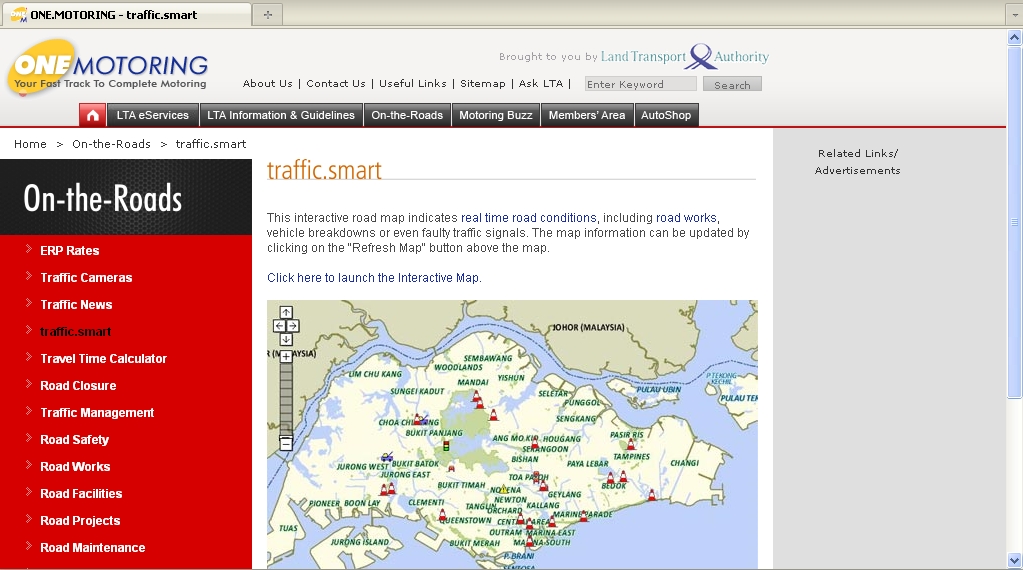1023x570 pixels.
Task: Select the tow truck icon above Jurong West
Action: (388, 457)
